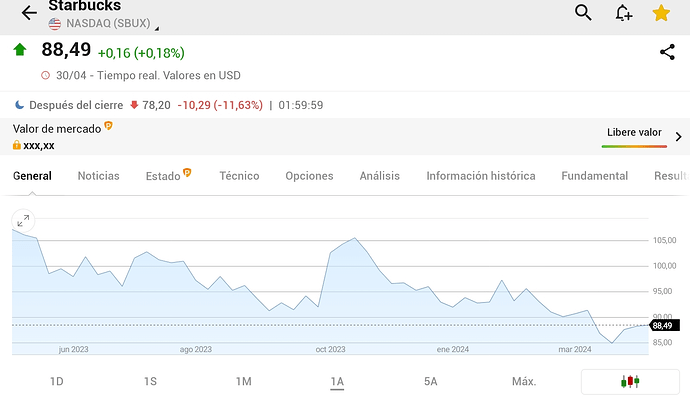Click the jun 2023 axis label
Image resolution: width=690 pixels, height=409 pixels.
73,349
